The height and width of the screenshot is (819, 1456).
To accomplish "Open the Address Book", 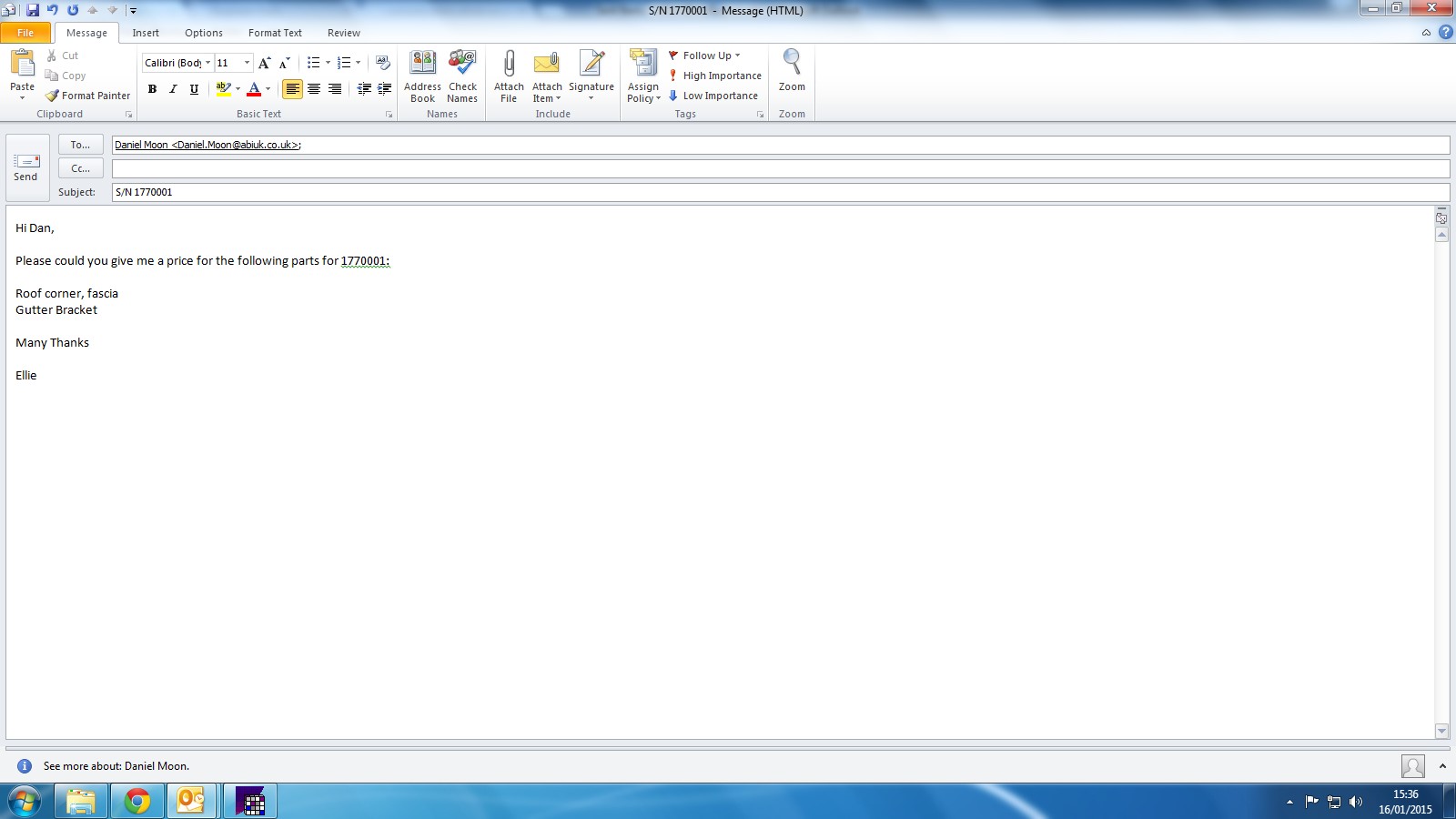I will [x=422, y=64].
